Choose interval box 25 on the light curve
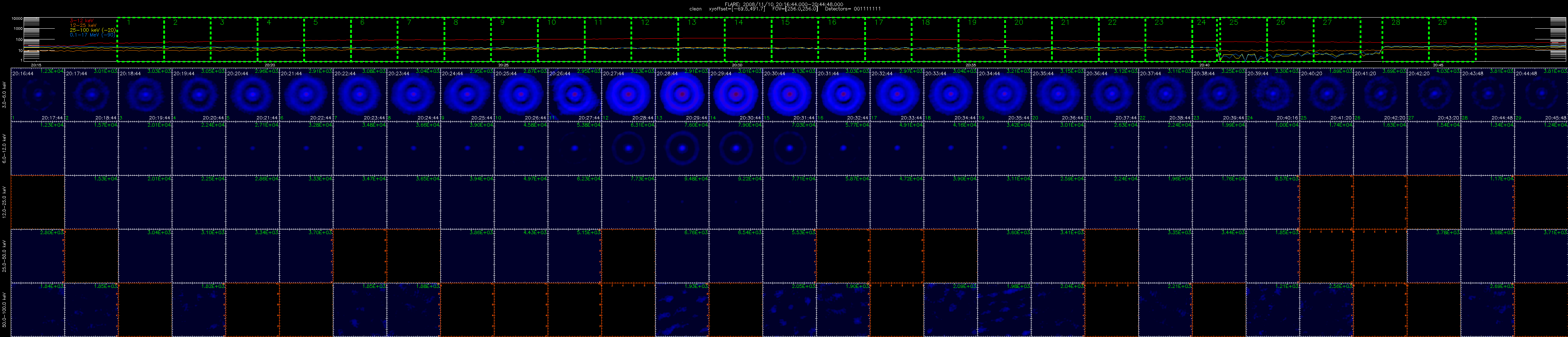The image size is (1568, 337). 1243,39
